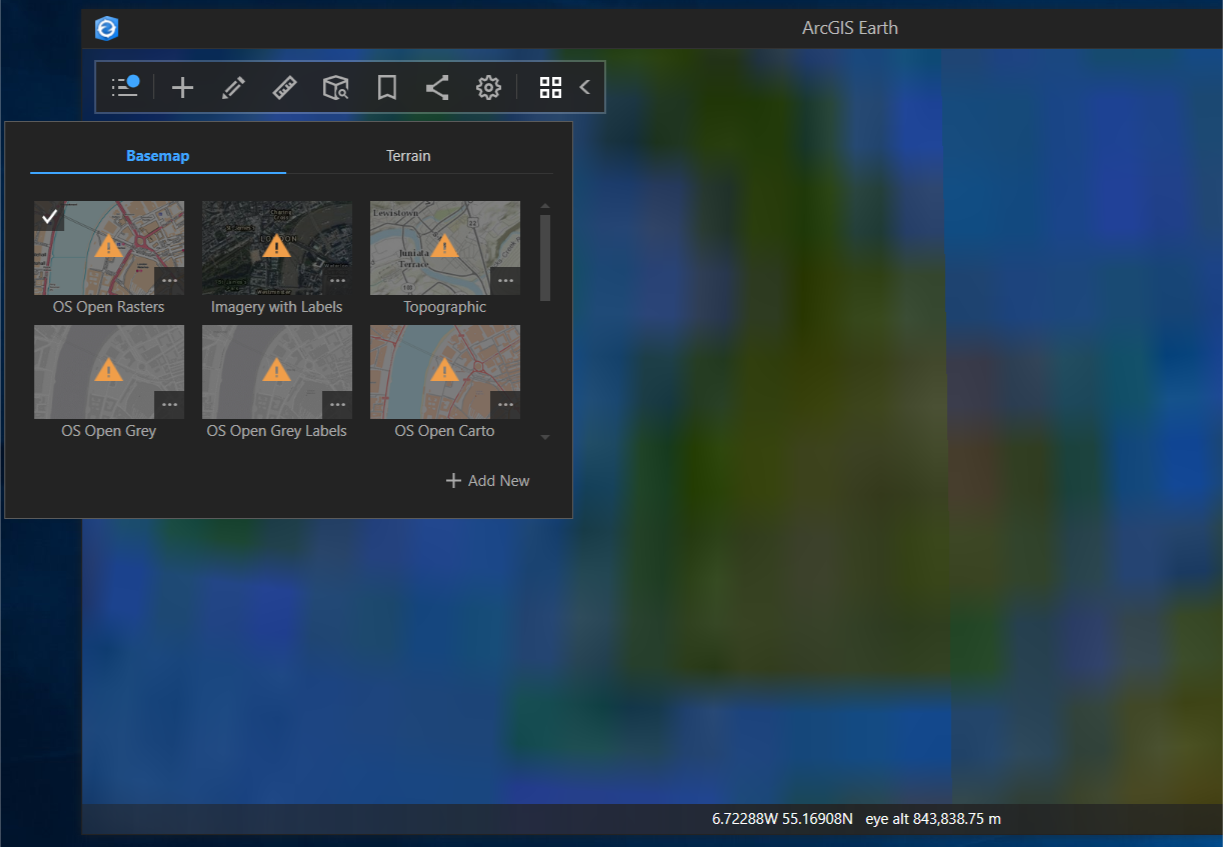Click the gallery scroll down arrow
Screen dimensions: 1223x847
click(545, 437)
